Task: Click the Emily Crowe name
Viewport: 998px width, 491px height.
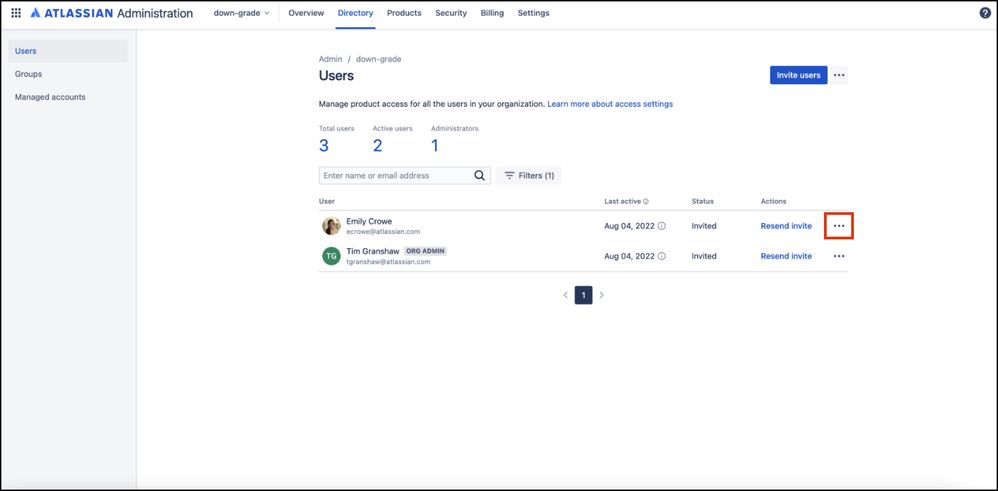Action: click(x=369, y=221)
